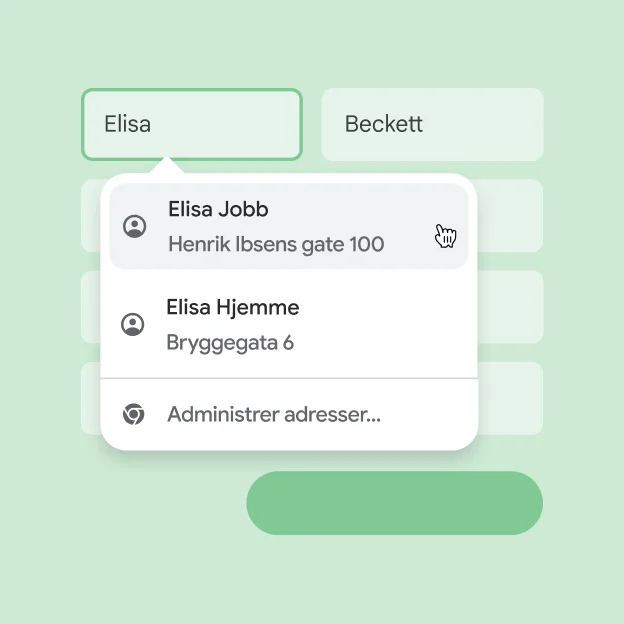Viewport: 624px width, 624px height.
Task: Click the profile icon beside Elisa Hjemme
Action: point(132,325)
